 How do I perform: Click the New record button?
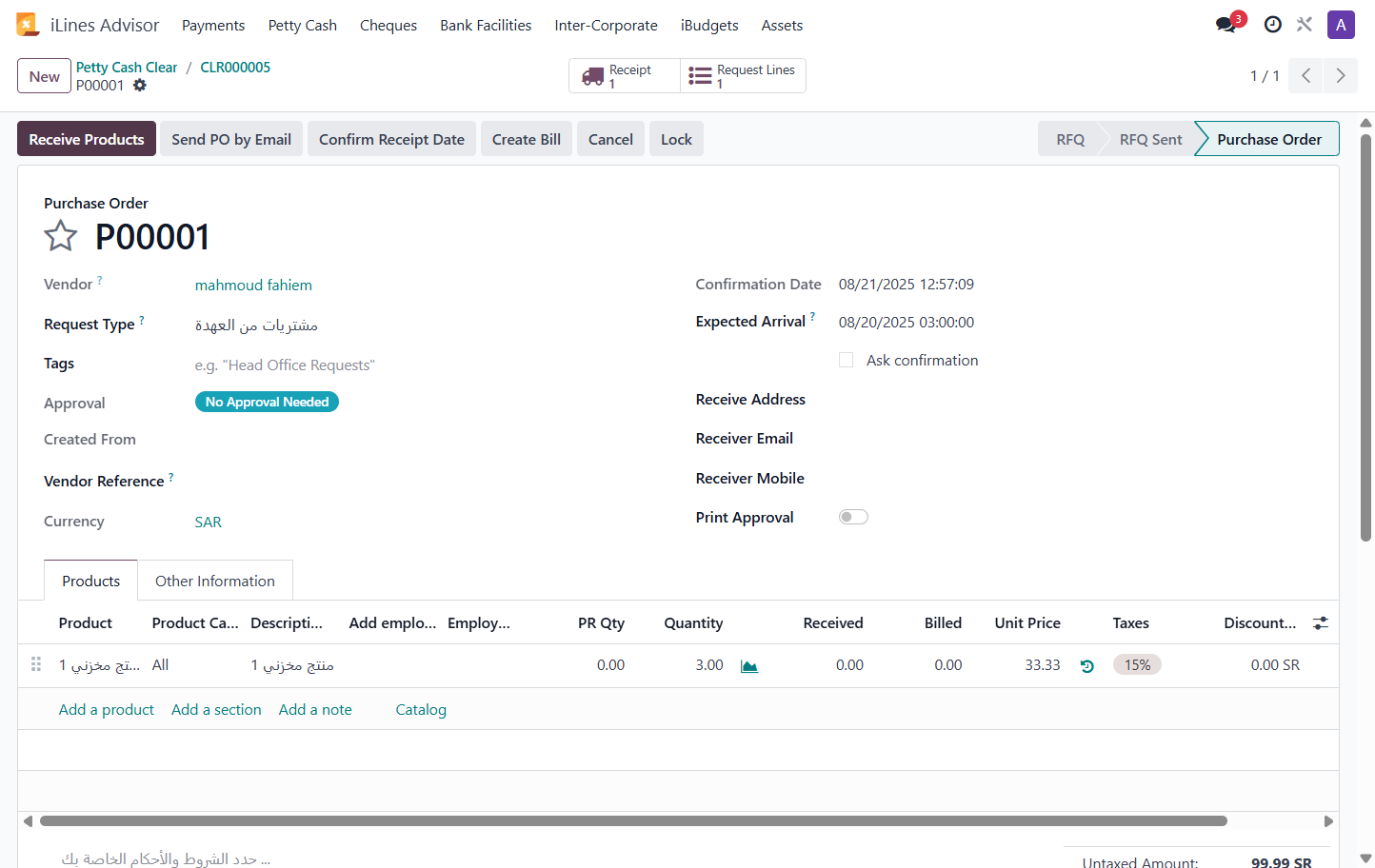coord(45,76)
